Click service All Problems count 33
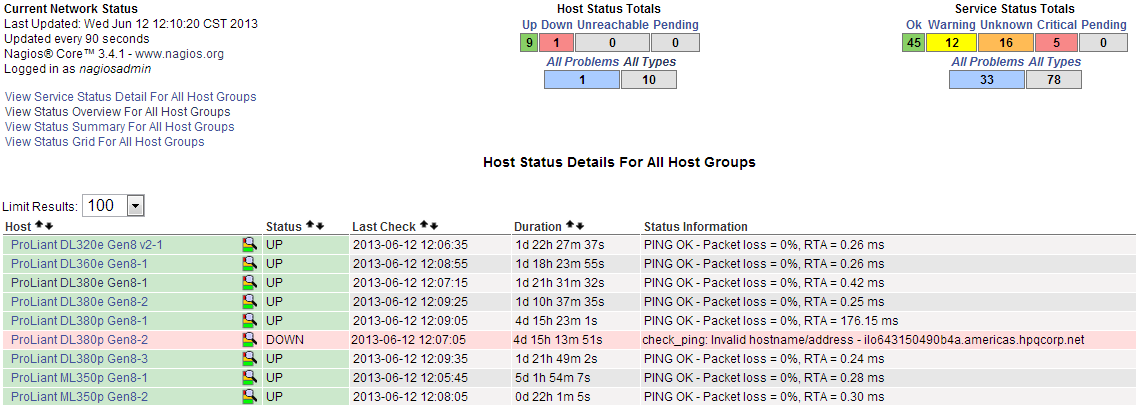Screen dimensions: 1136x405 pyautogui.click(x=987, y=80)
